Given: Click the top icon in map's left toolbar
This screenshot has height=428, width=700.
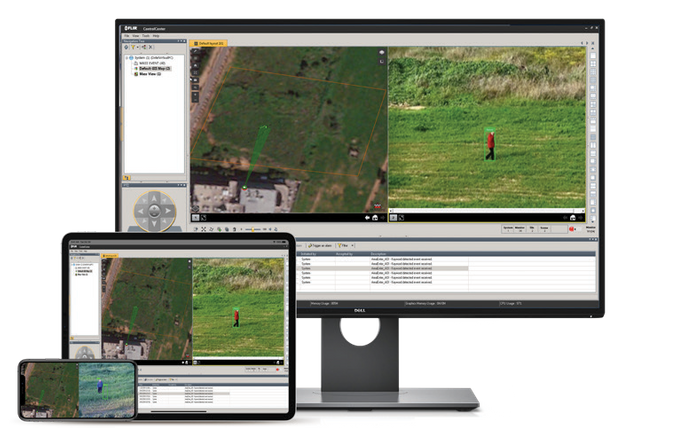Looking at the screenshot, I should pyautogui.click(x=196, y=53).
